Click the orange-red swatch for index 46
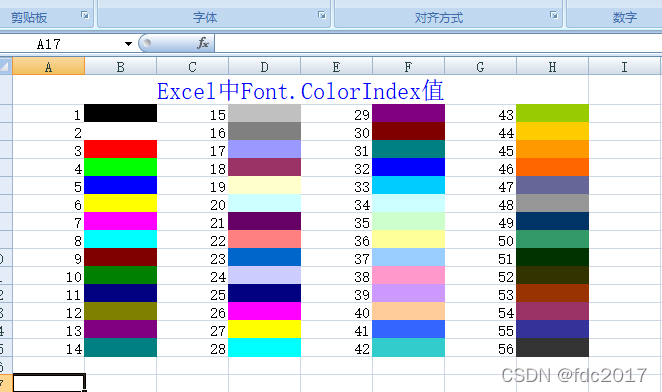This screenshot has width=662, height=392. click(x=553, y=167)
